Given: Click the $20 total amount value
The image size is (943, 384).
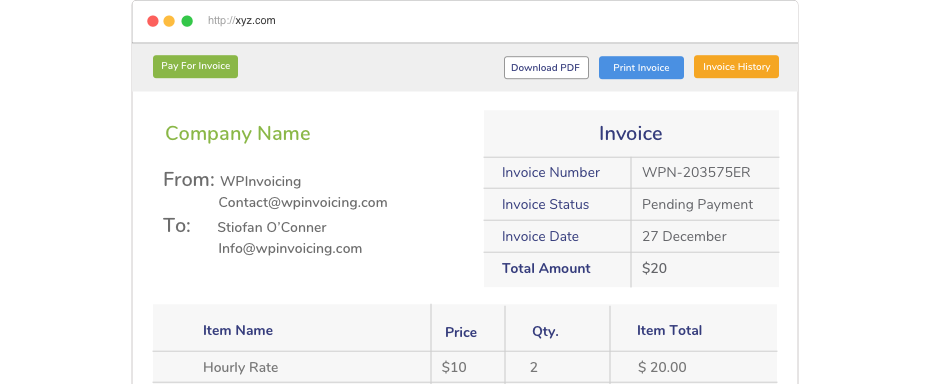Looking at the screenshot, I should click(x=654, y=269).
